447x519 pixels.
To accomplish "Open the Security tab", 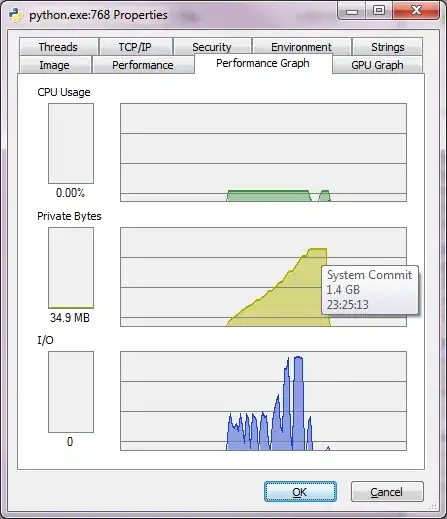I will point(212,47).
